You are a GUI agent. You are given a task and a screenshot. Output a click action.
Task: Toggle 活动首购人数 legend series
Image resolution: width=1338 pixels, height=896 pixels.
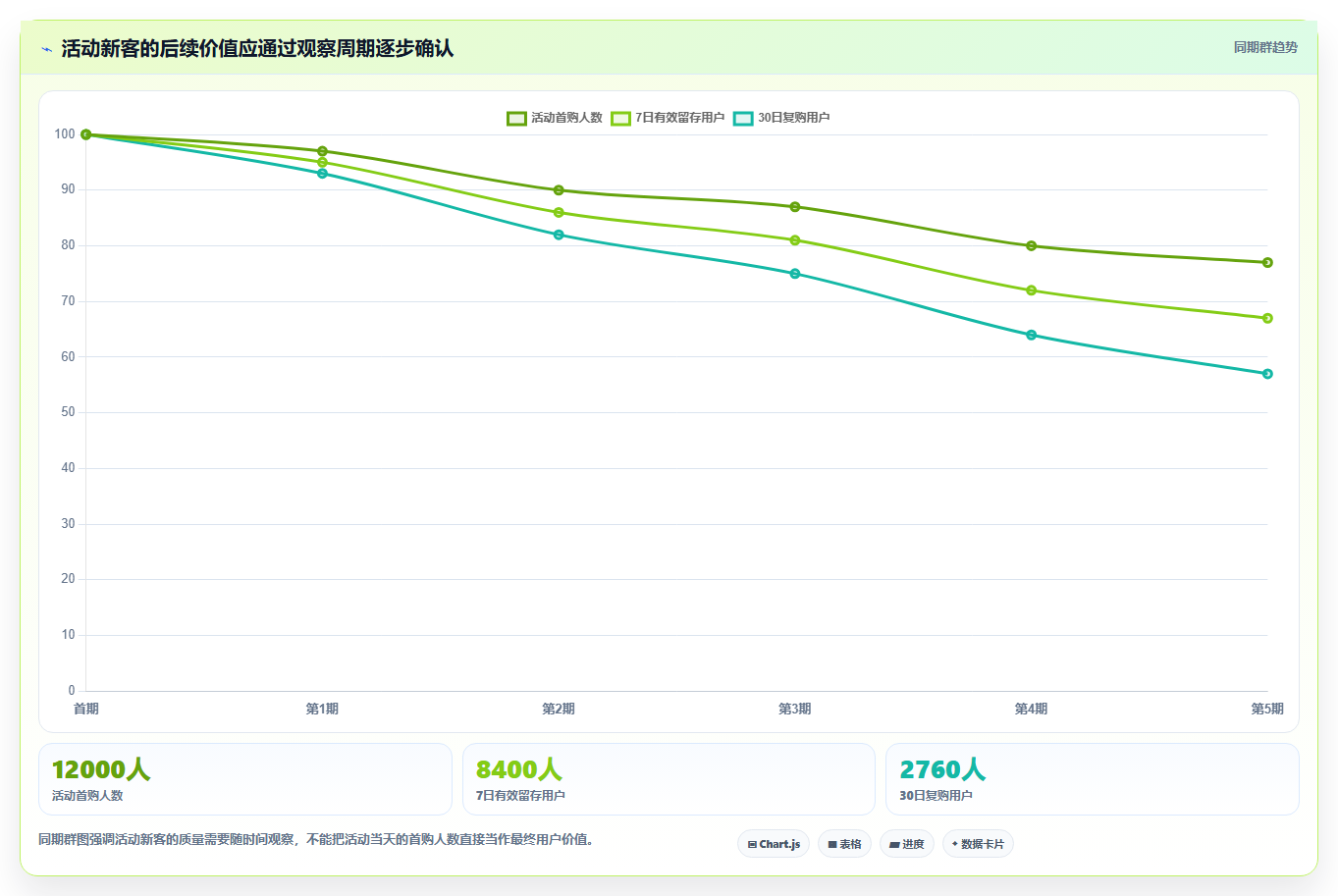(555, 118)
